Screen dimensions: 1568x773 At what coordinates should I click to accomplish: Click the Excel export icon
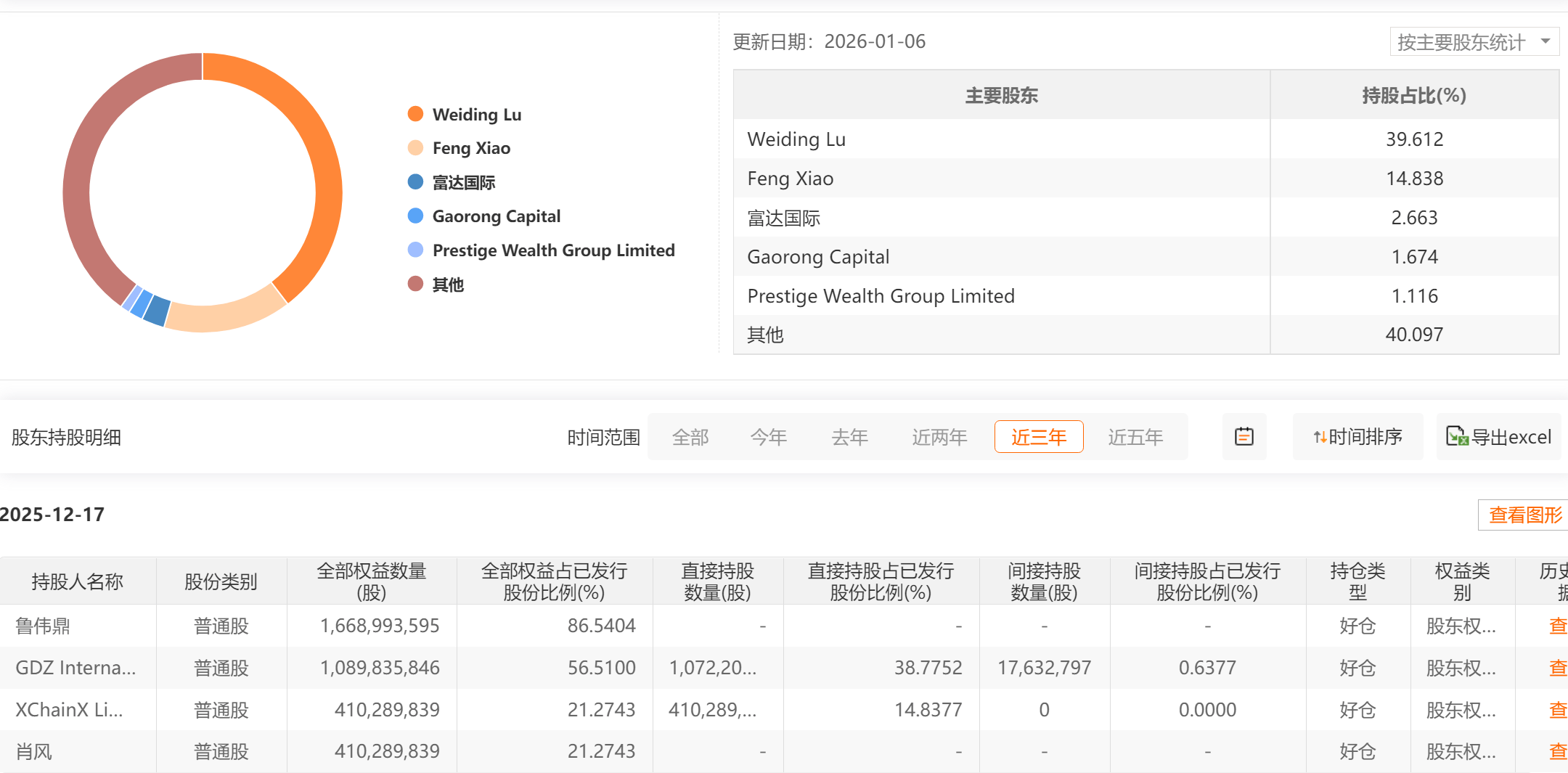click(1456, 437)
